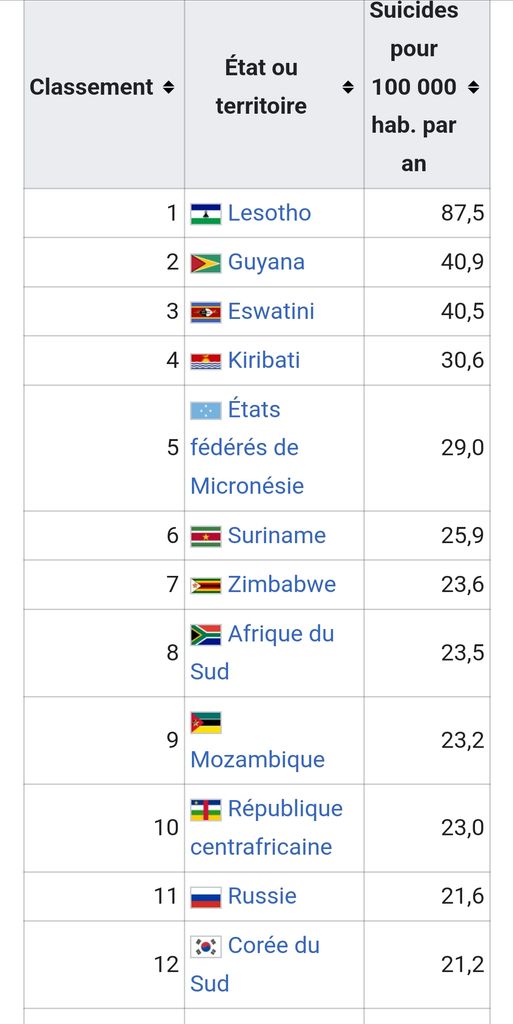Open the Afrique du Sud link
This screenshot has height=1024, width=513.
[262, 652]
